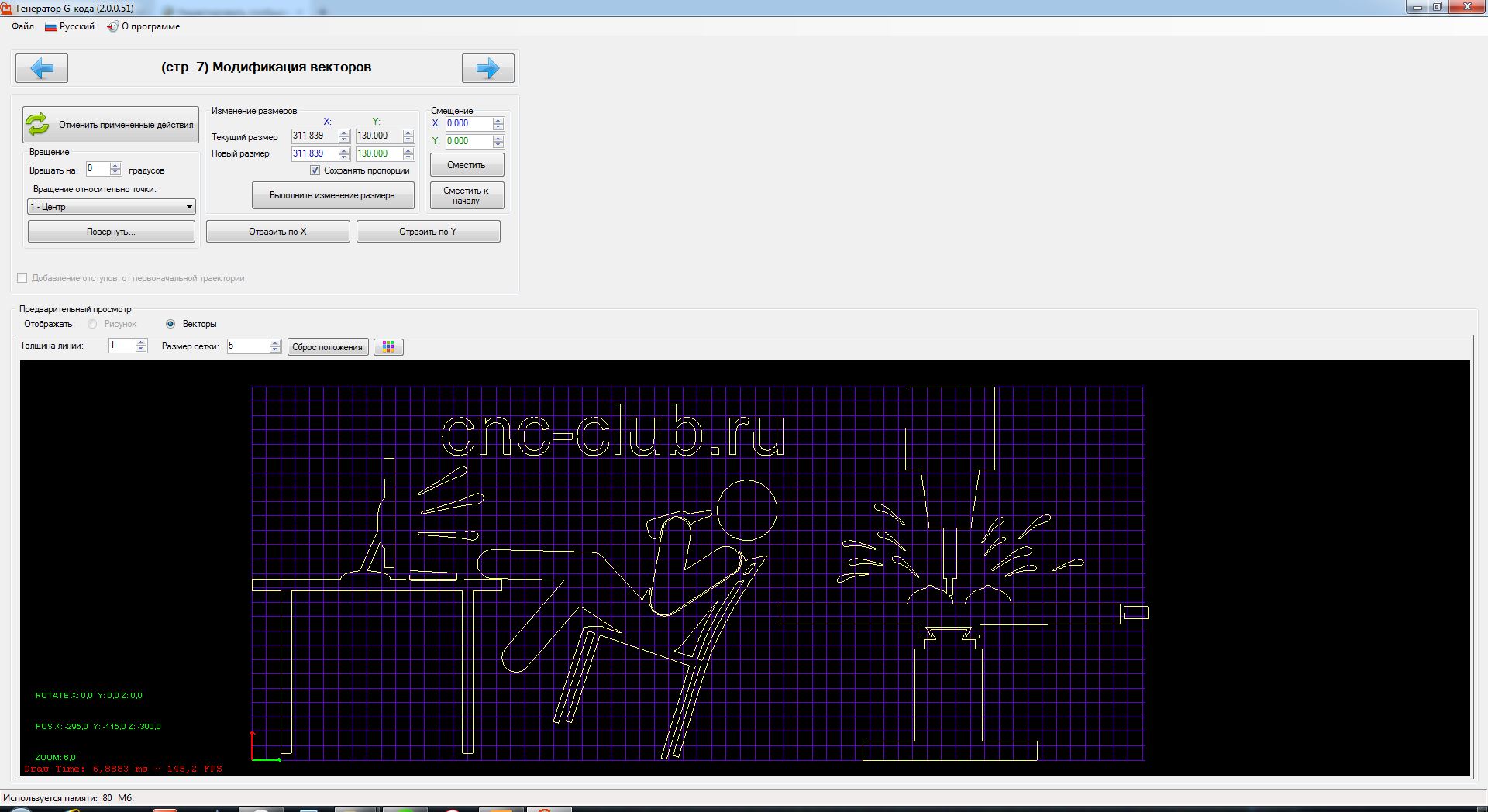The width and height of the screenshot is (1488, 812).
Task: Go back with the left blue arrow
Action: (x=42, y=68)
